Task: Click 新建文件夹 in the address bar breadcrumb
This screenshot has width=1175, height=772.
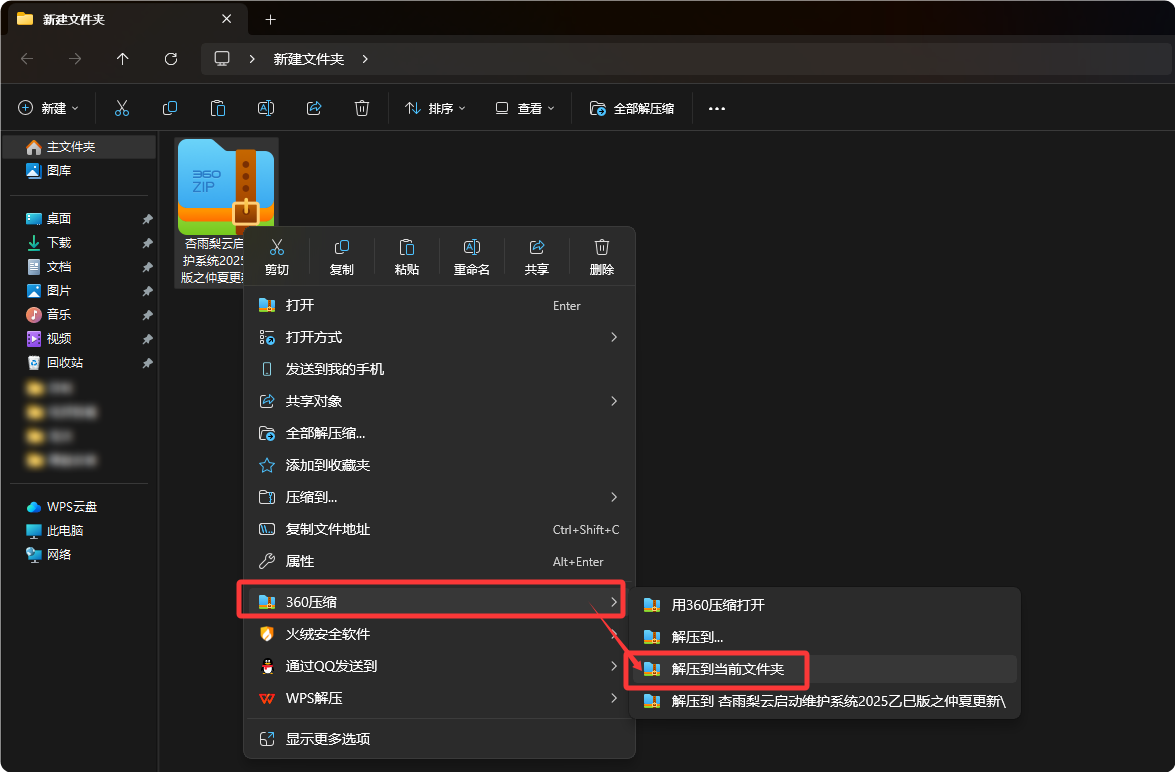Action: [x=309, y=58]
